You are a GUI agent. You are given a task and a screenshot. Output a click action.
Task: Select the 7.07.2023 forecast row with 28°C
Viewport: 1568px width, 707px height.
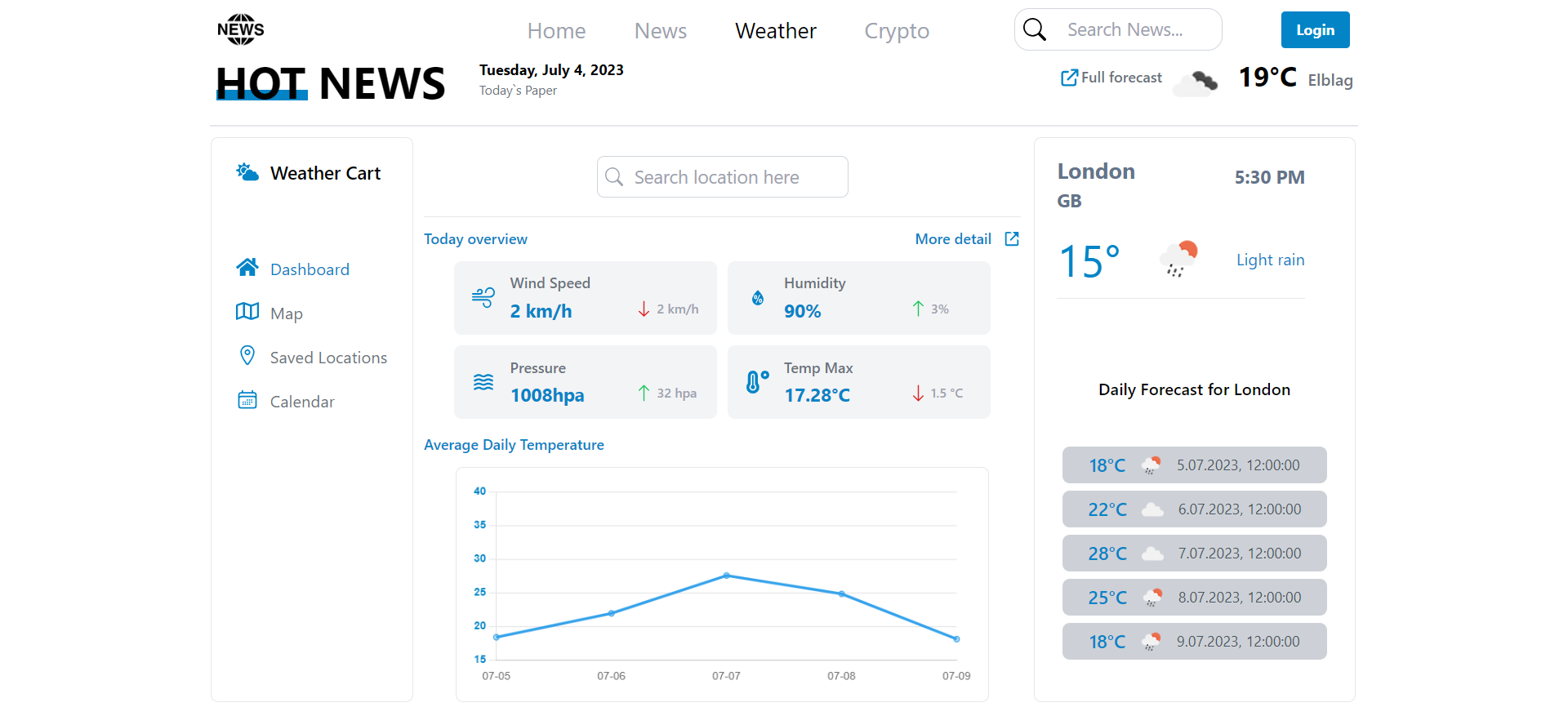pos(1194,554)
